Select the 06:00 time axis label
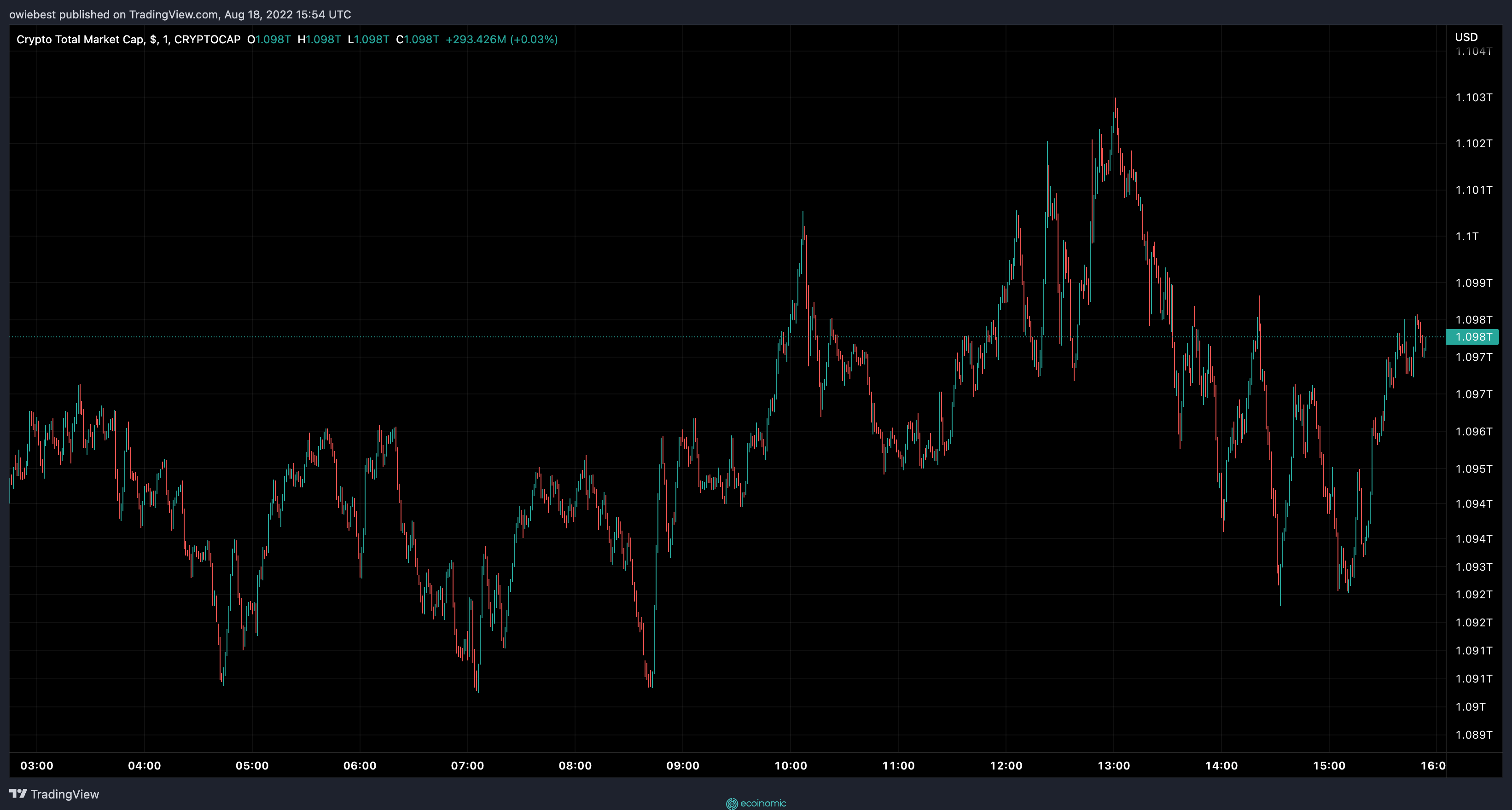Screen dimensions: 1512x810 coord(360,765)
